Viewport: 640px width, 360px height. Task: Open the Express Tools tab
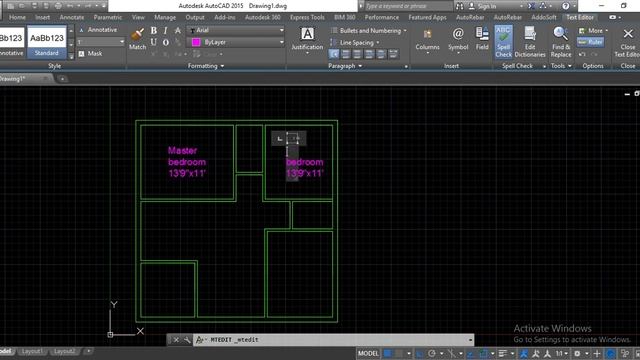tap(307, 17)
